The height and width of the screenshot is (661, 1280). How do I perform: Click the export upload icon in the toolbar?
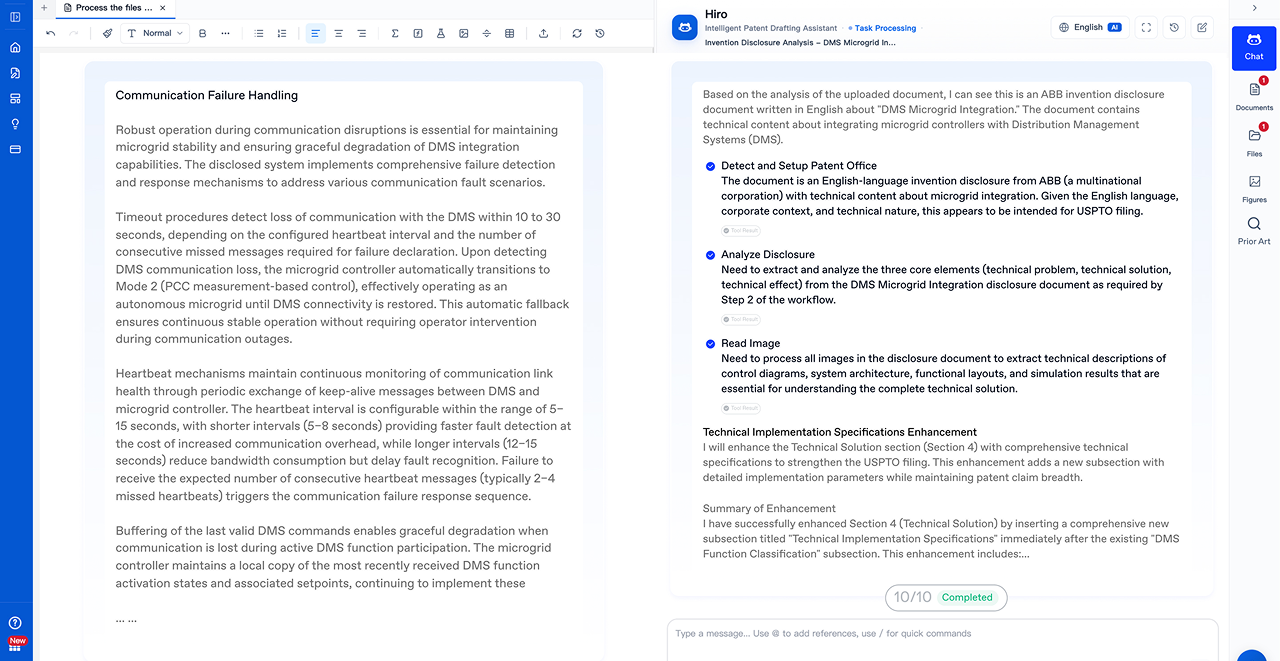pos(543,33)
